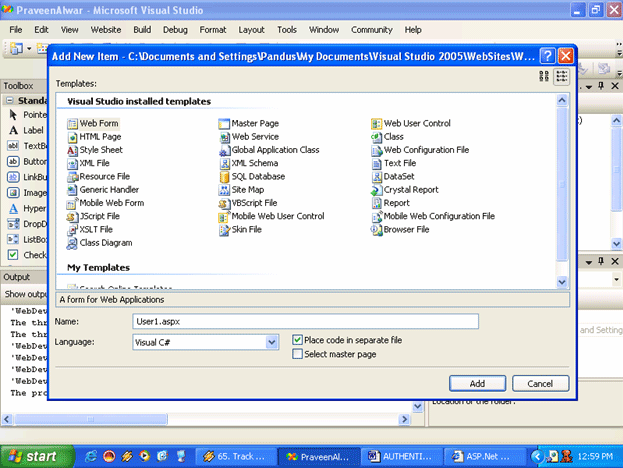
Task: Select the HTML Page template icon
Action: coord(72,137)
